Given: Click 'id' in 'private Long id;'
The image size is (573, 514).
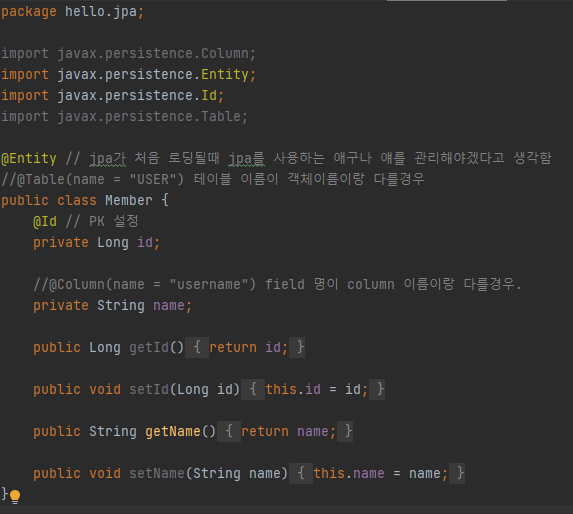Looking at the screenshot, I should click(145, 242).
